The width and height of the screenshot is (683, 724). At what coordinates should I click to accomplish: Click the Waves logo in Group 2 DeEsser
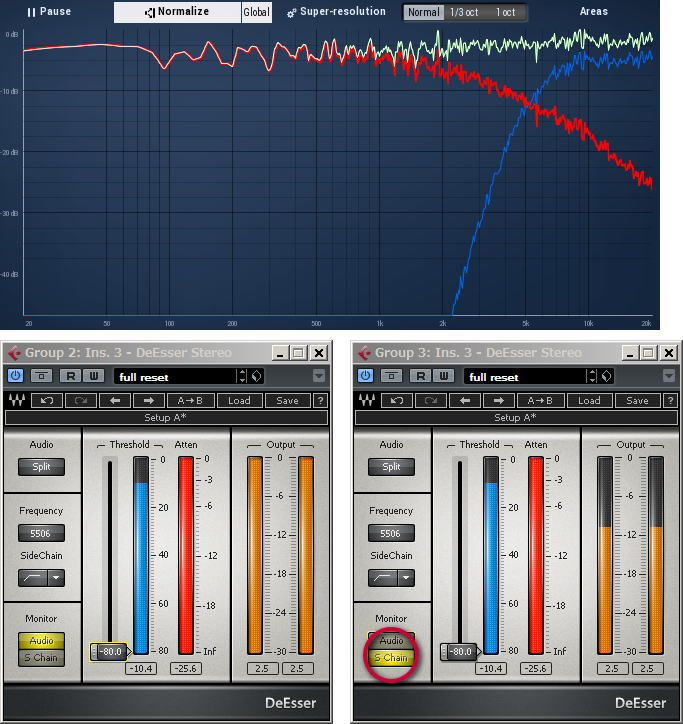click(x=17, y=400)
